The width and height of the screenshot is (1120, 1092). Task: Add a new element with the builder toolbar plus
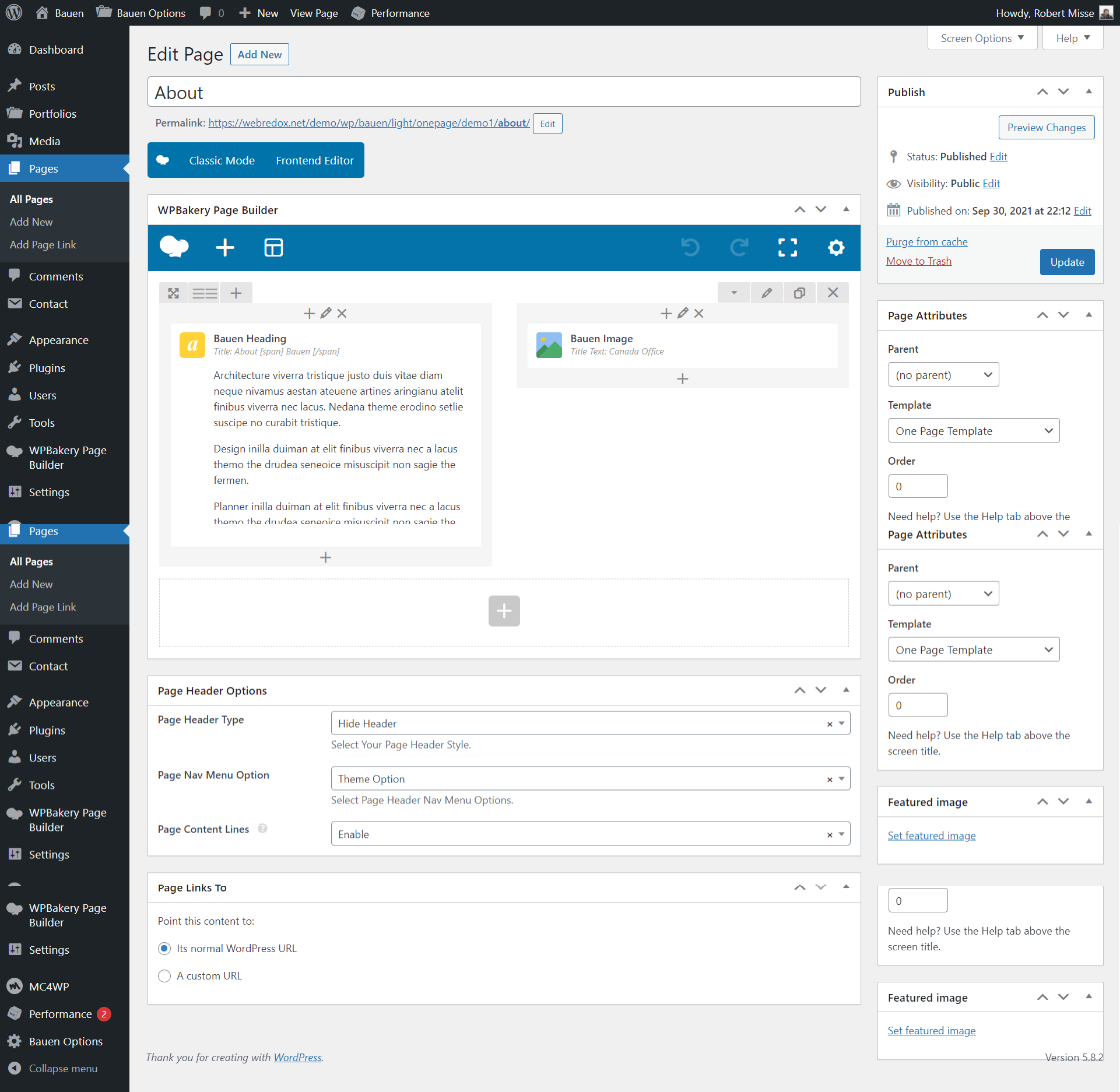(225, 247)
